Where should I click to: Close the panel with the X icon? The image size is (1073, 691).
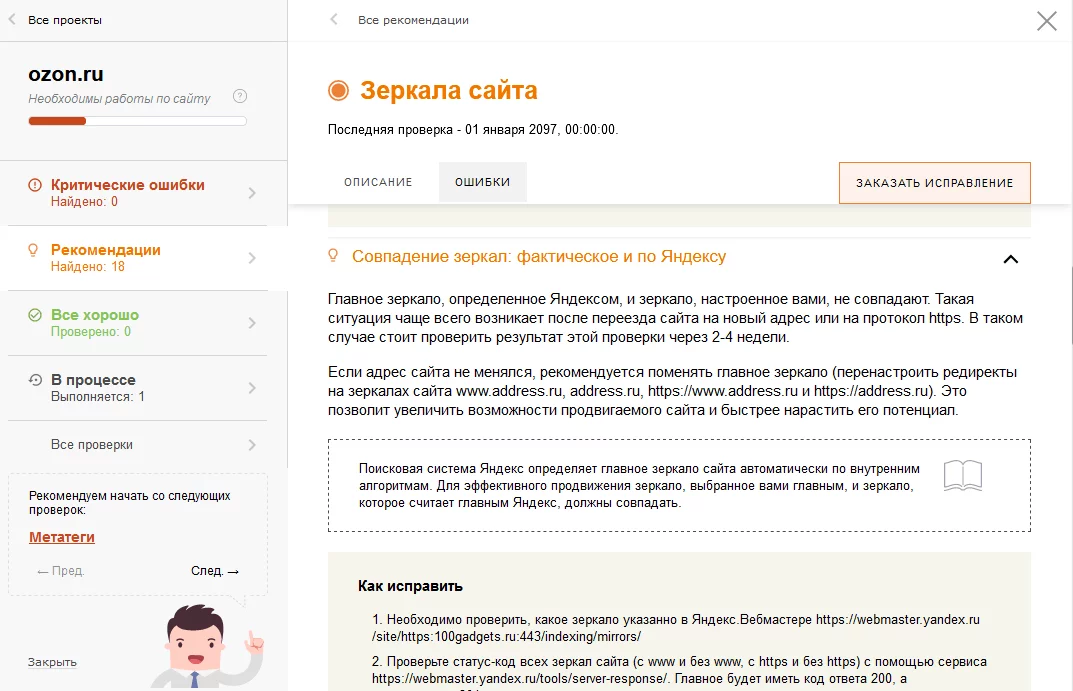[1047, 21]
